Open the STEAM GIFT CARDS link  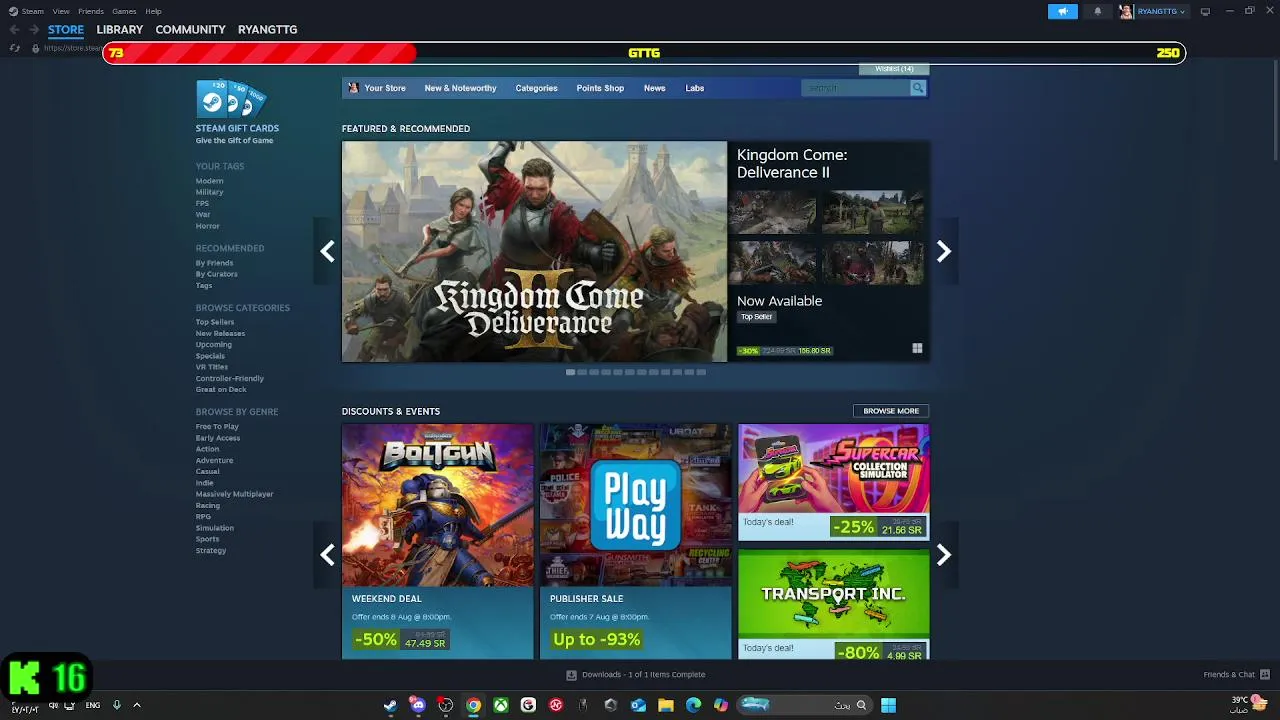pos(237,128)
